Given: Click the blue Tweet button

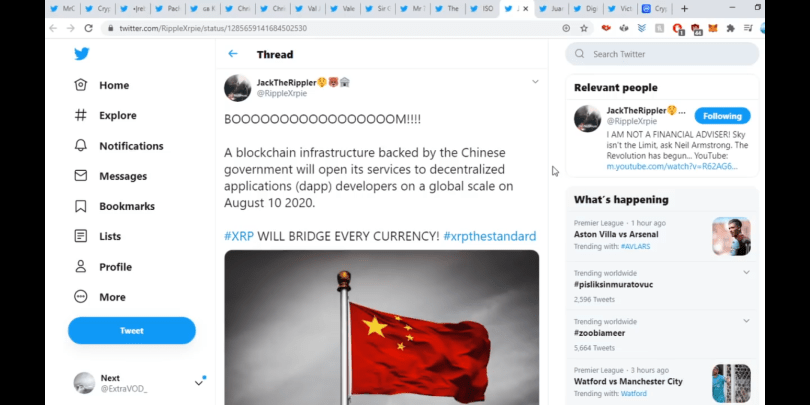Looking at the screenshot, I should click(132, 331).
